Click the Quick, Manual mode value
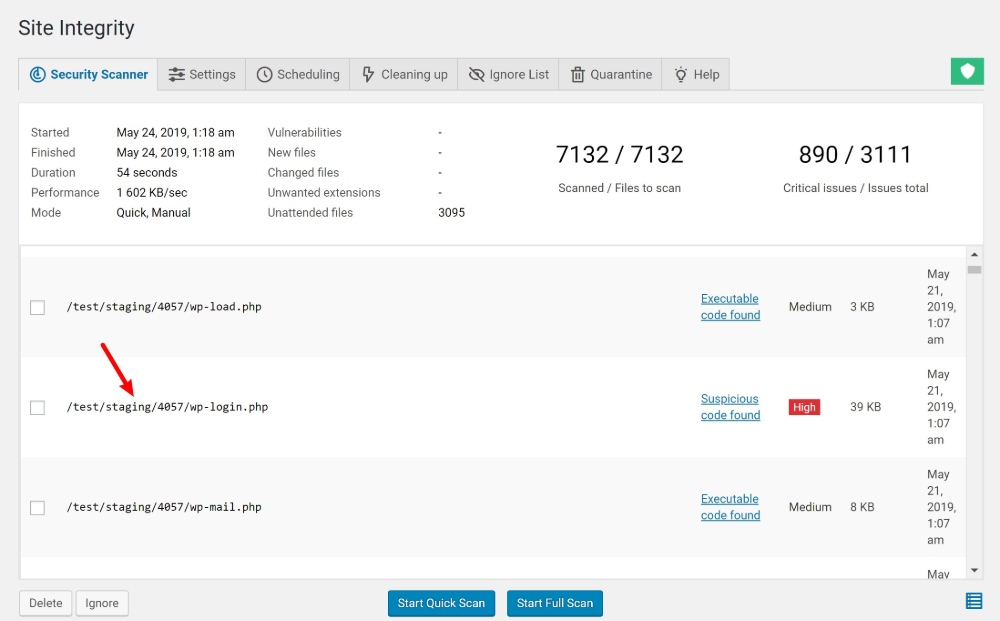 point(153,213)
